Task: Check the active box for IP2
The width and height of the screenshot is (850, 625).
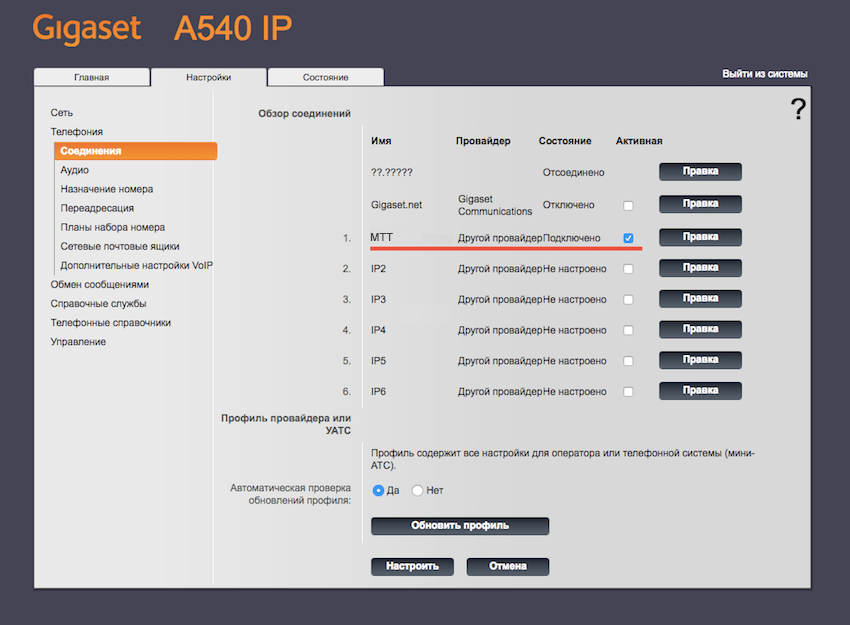Action: (x=628, y=269)
